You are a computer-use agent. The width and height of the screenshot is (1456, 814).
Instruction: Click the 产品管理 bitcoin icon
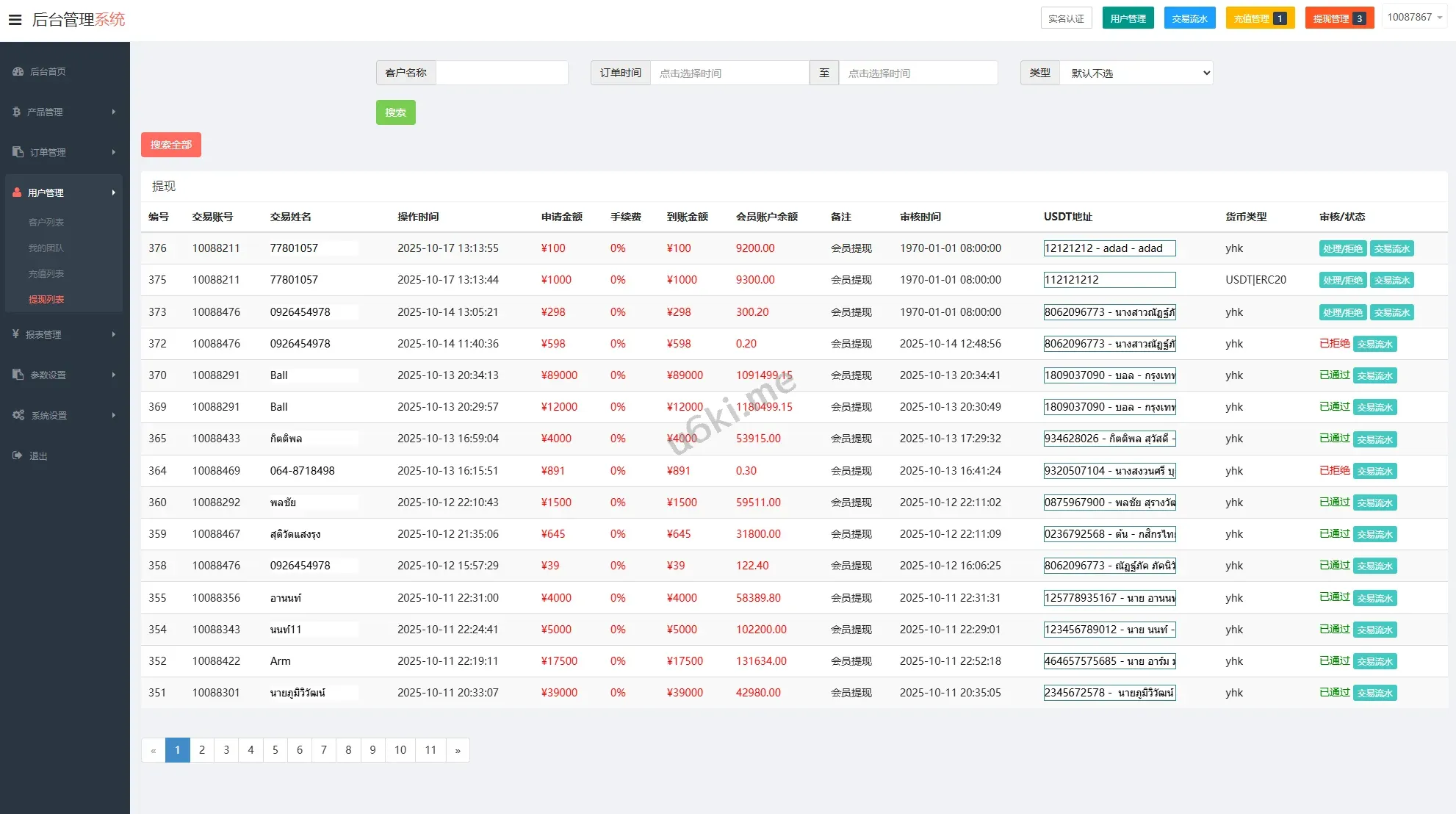[x=16, y=112]
